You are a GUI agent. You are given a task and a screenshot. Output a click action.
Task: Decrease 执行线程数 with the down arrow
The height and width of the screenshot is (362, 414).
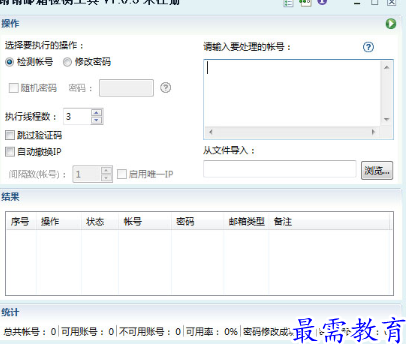pyautogui.click(x=96, y=120)
